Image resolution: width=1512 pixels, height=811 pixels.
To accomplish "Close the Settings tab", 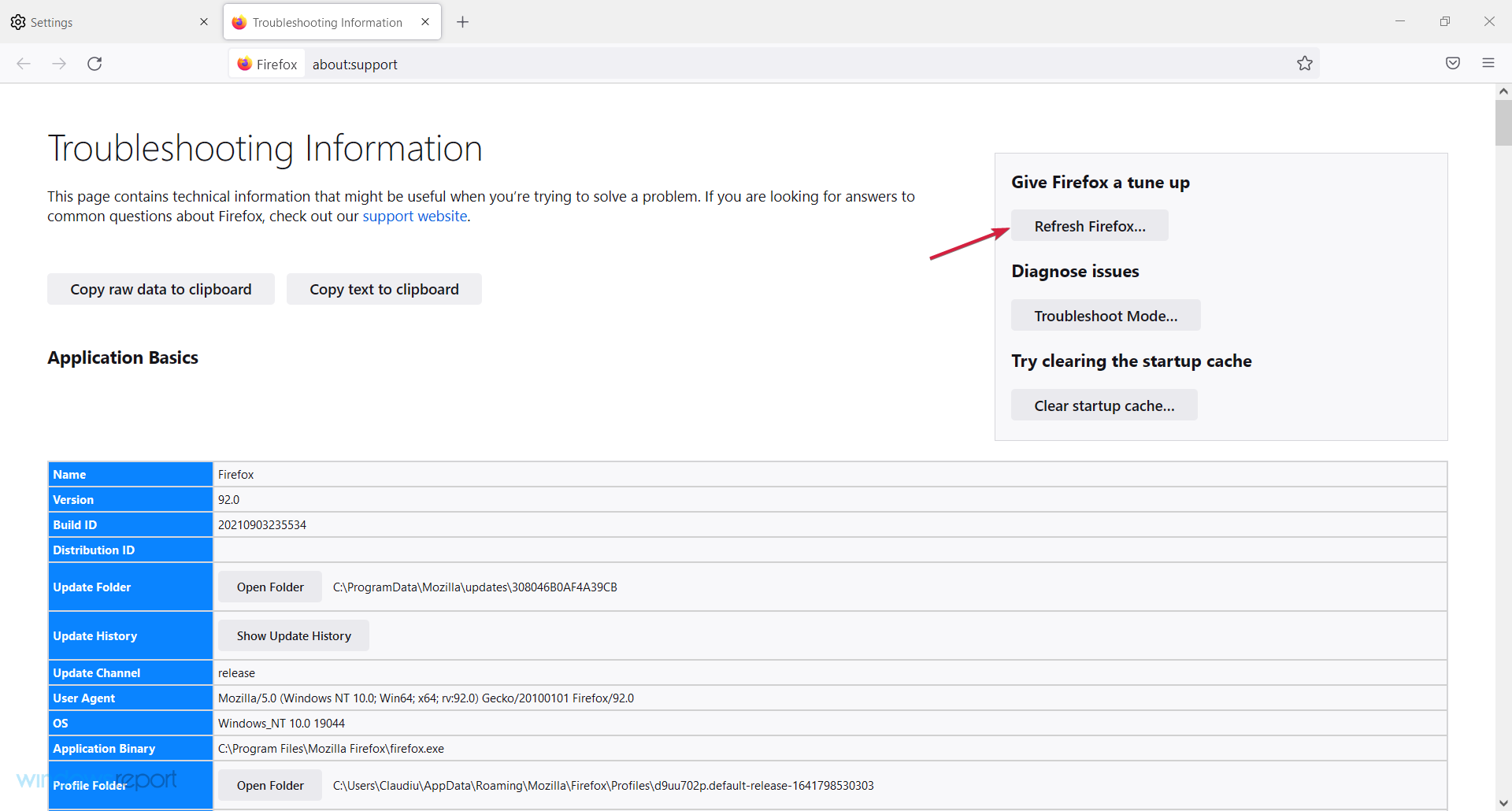I will (204, 22).
